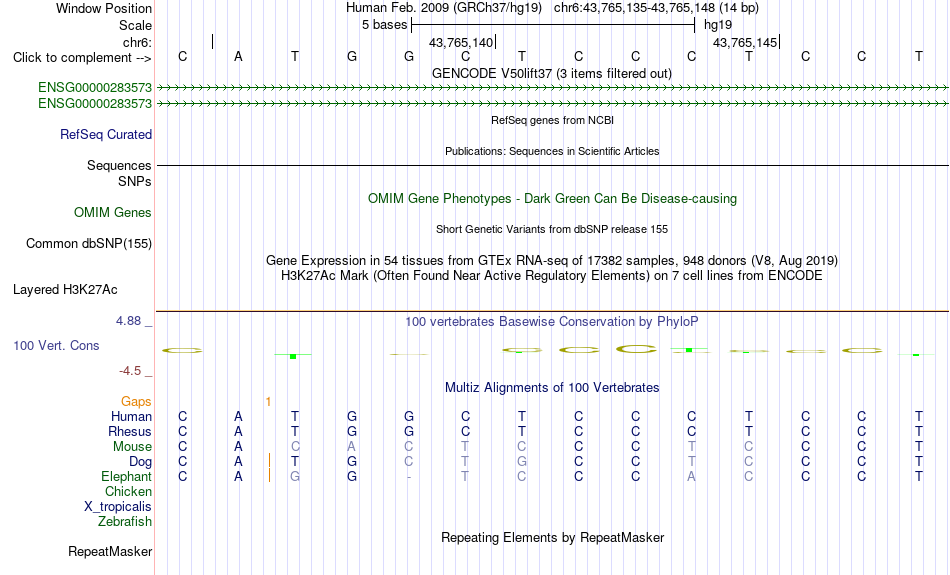Click the orange insertion bar in Dog row
The height and width of the screenshot is (575, 950).
tap(269, 461)
